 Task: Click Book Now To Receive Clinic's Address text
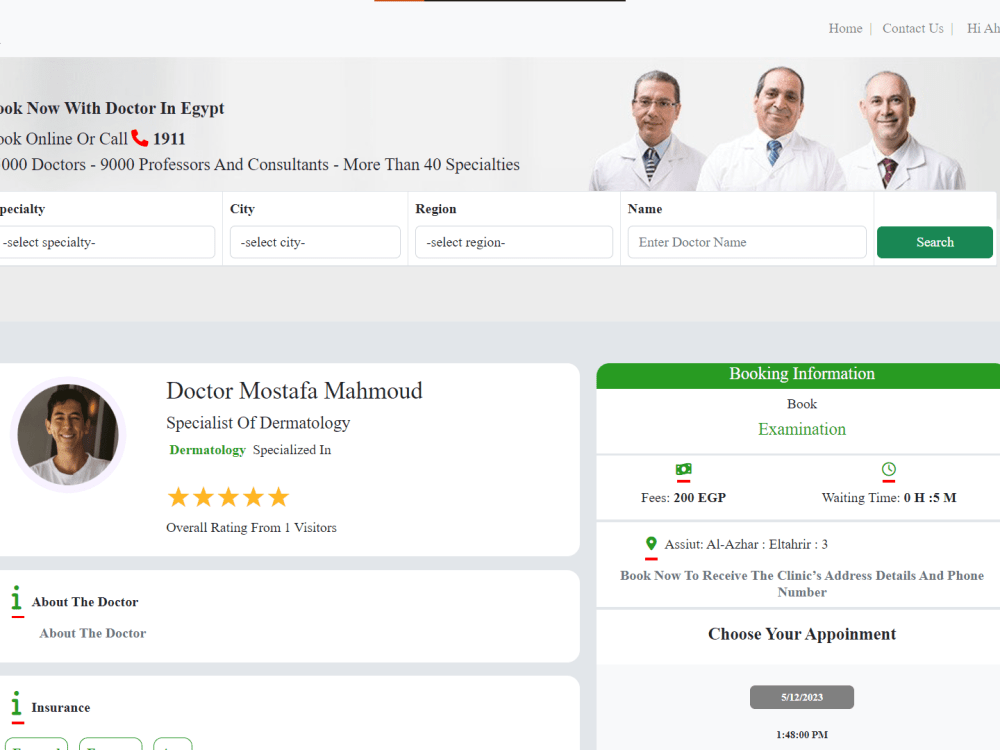tap(802, 584)
